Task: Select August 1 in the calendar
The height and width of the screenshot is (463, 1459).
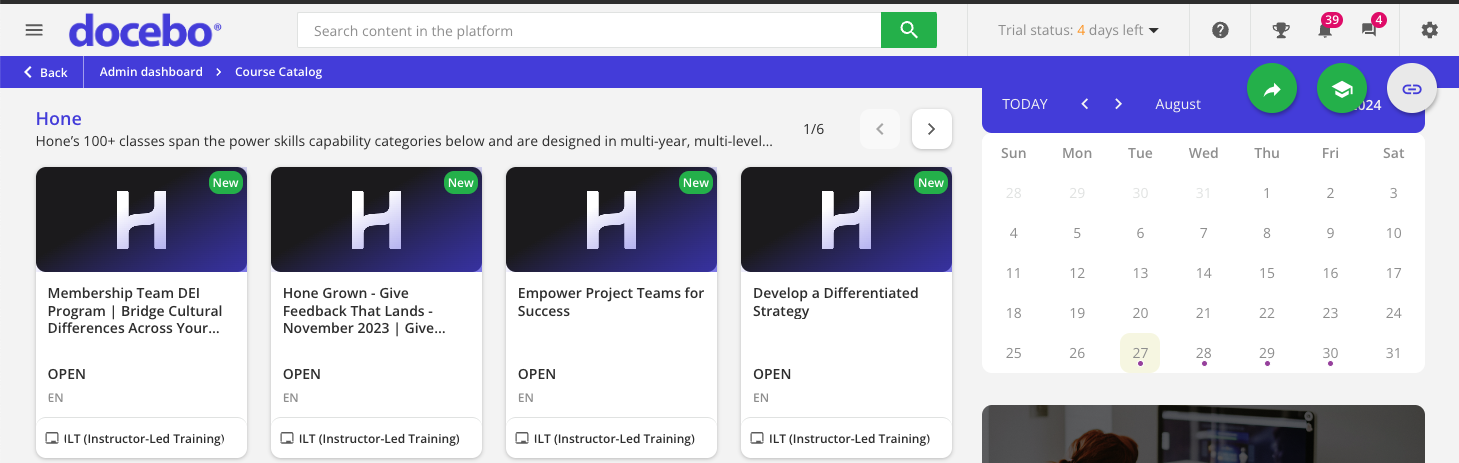Action: [1267, 193]
